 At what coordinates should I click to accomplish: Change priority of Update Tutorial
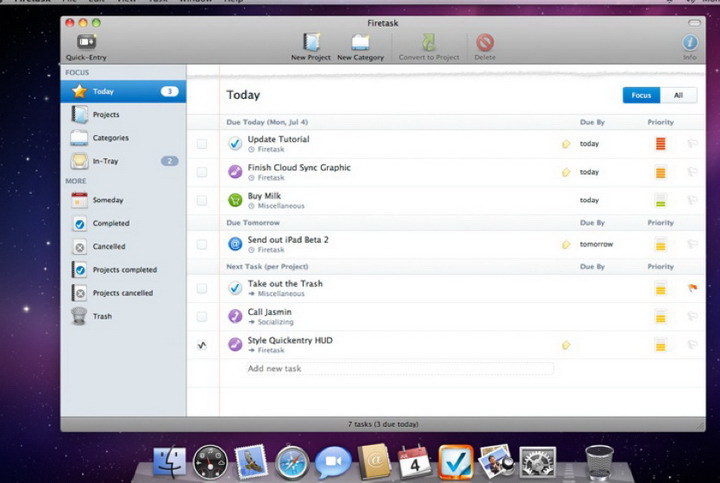[660, 144]
